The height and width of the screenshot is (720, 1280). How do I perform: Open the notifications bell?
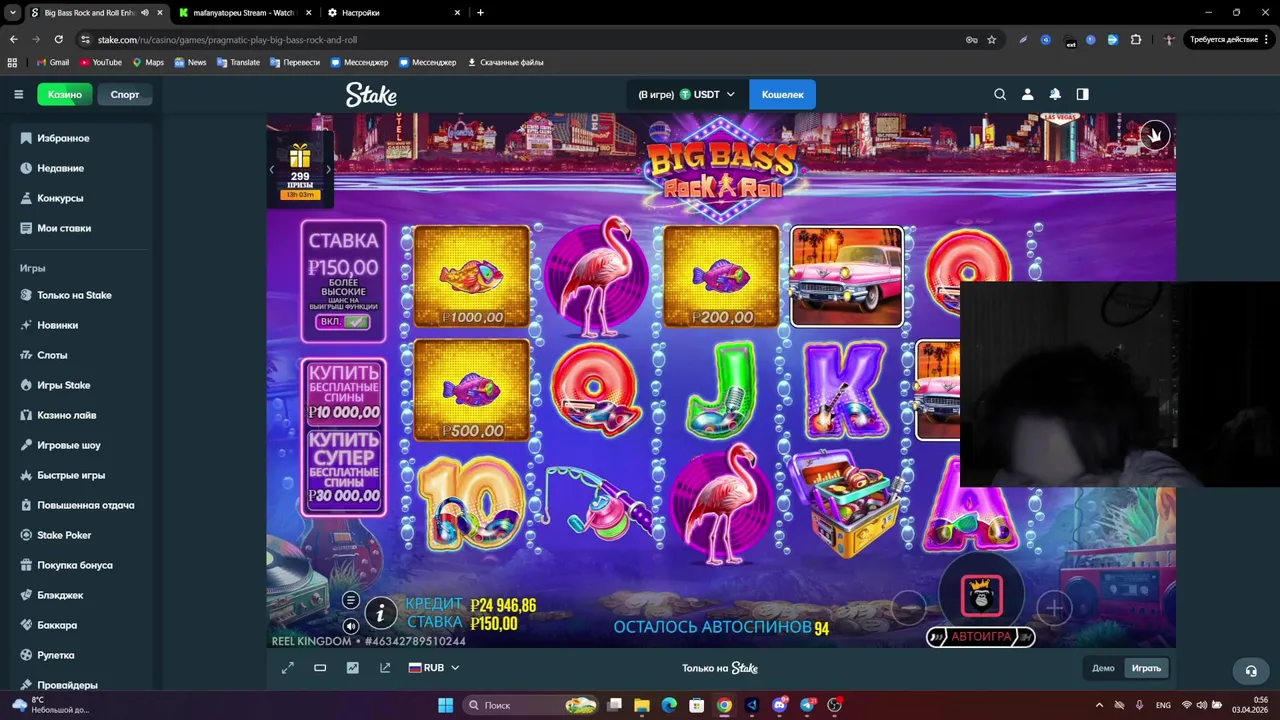coord(1055,94)
